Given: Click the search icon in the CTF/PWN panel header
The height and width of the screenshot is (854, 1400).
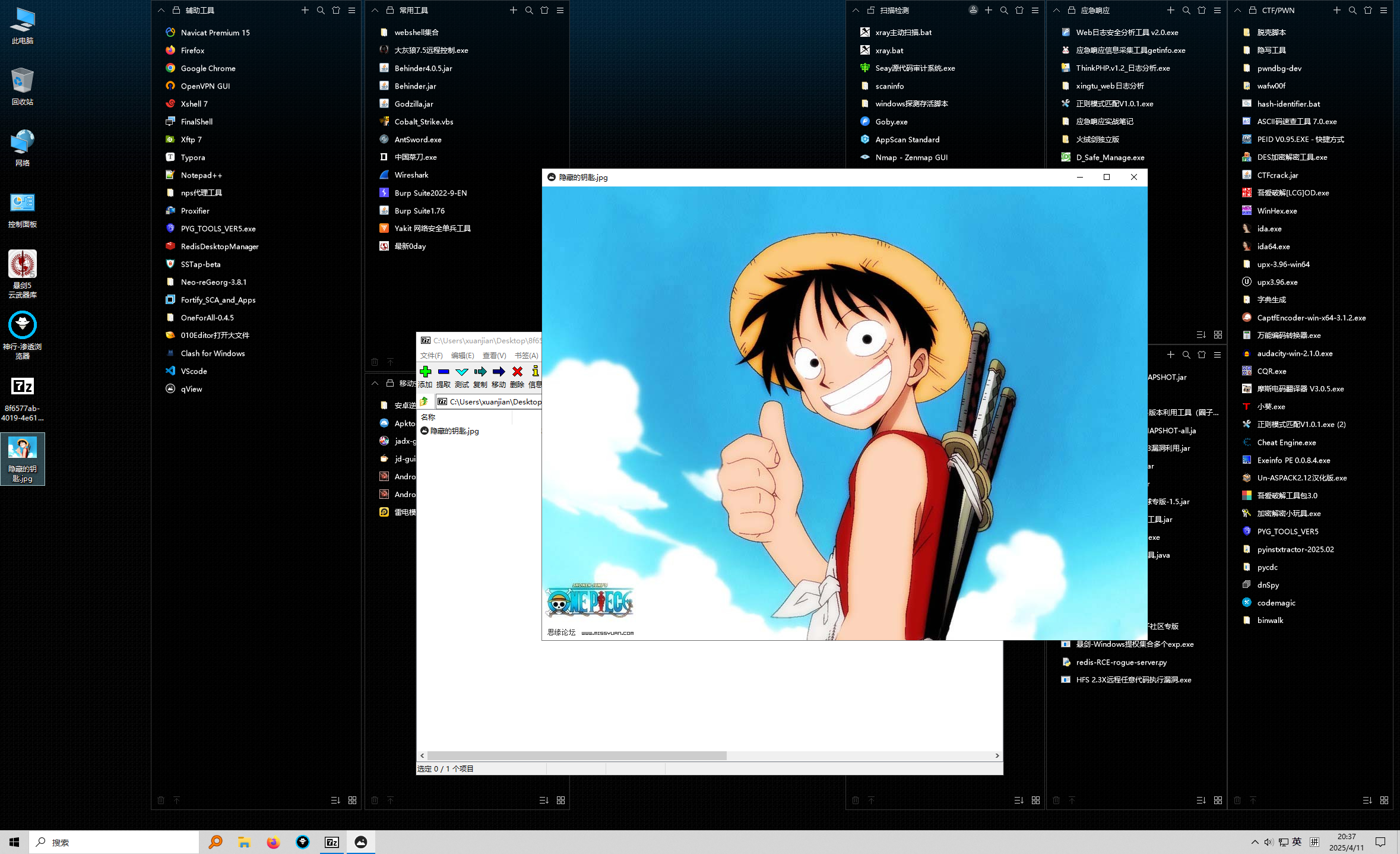Looking at the screenshot, I should point(1352,10).
